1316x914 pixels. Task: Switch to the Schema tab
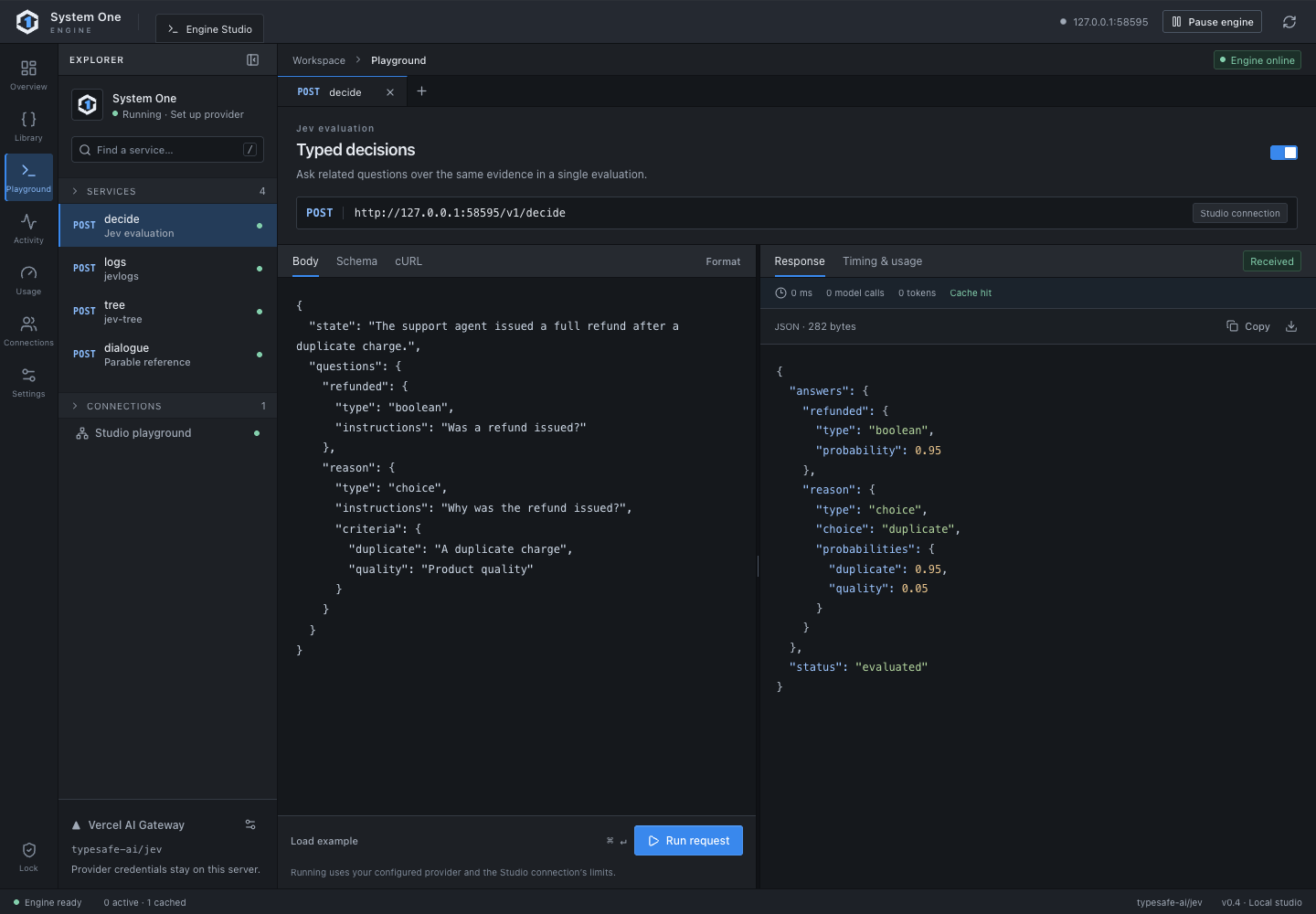[356, 261]
